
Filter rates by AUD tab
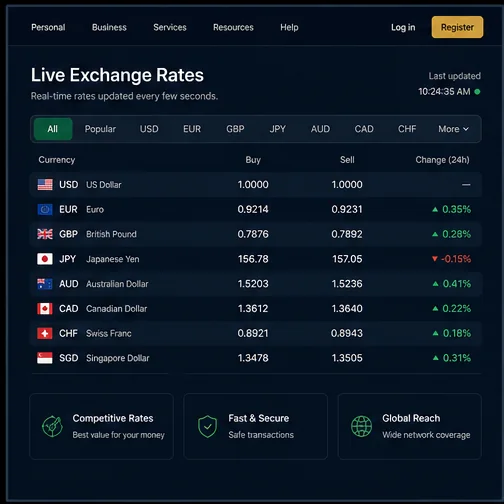(320, 129)
